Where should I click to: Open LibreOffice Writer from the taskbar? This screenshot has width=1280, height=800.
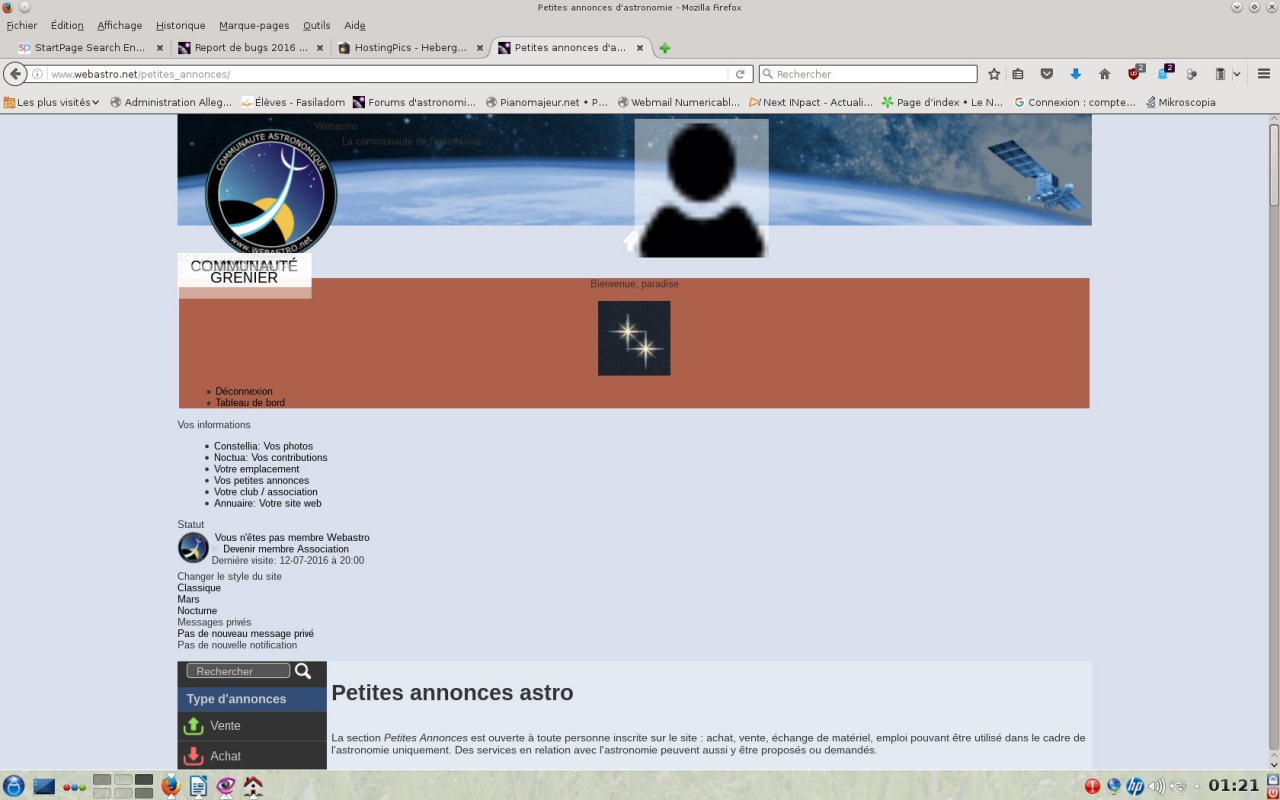pyautogui.click(x=199, y=786)
